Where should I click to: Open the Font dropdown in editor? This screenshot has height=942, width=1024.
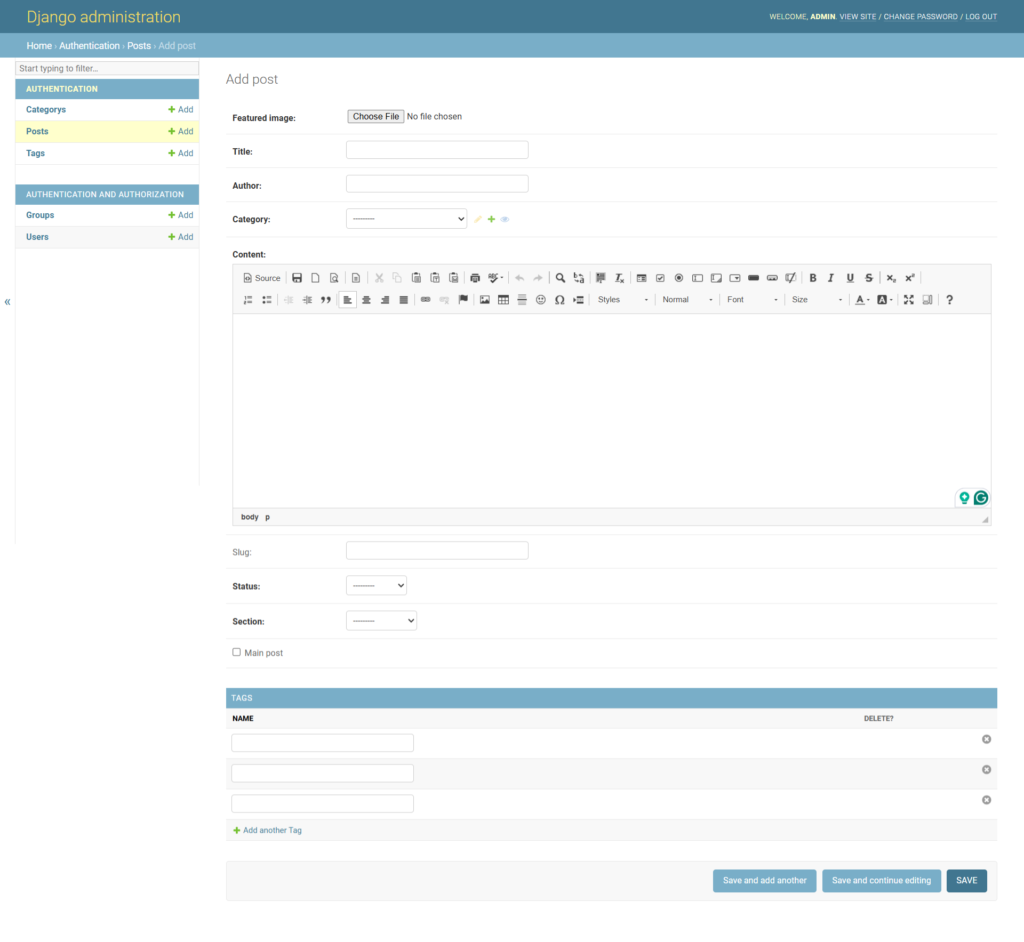[752, 300]
